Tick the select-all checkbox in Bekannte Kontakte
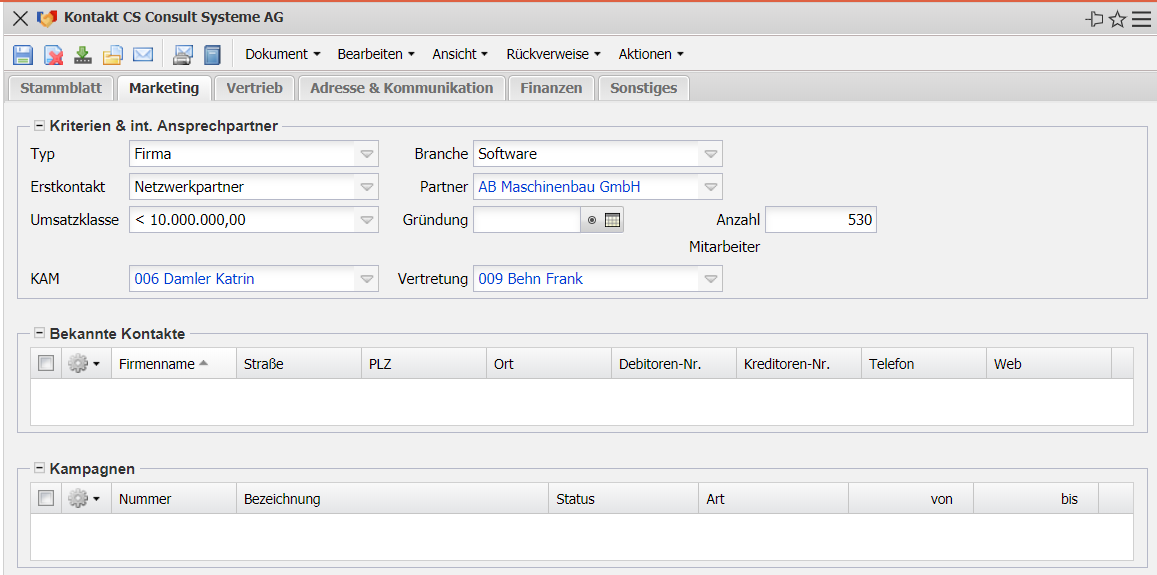 (x=46, y=364)
